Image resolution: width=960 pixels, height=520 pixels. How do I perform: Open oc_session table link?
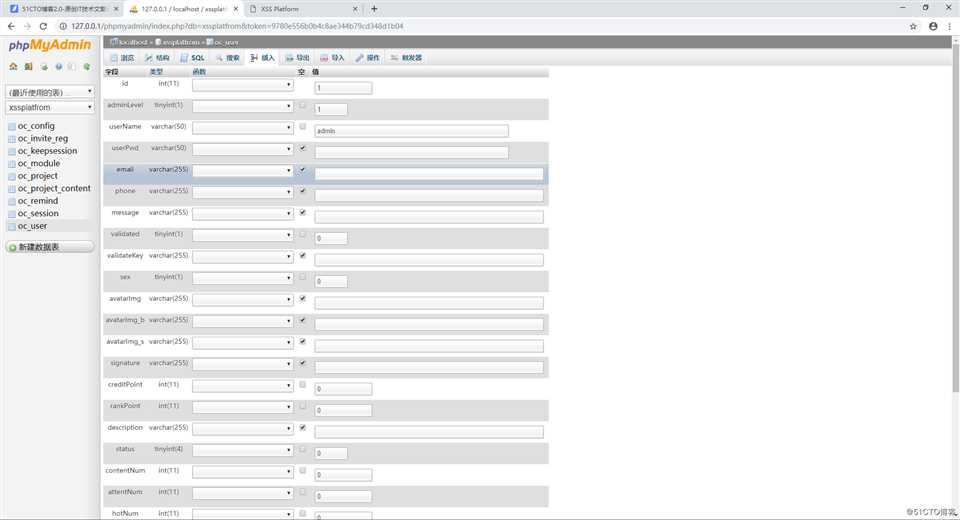tap(38, 214)
